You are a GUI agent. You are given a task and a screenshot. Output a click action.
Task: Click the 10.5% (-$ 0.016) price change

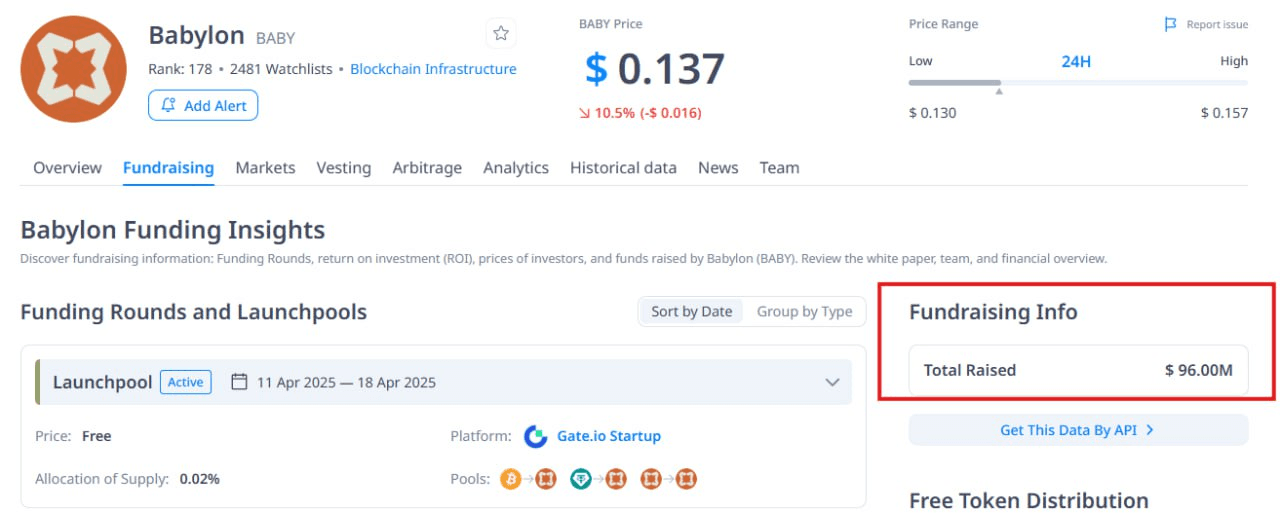[640, 113]
